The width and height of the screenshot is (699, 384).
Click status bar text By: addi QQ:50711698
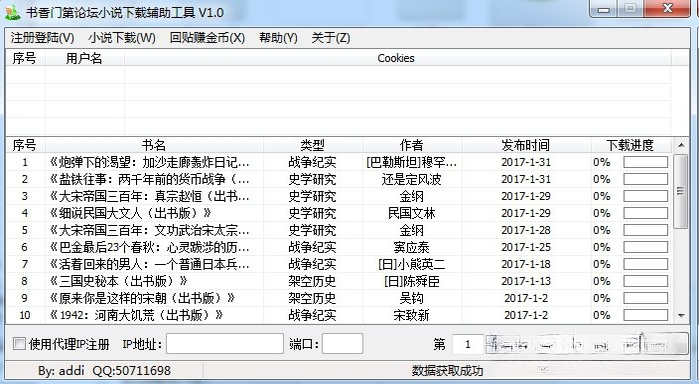click(104, 370)
